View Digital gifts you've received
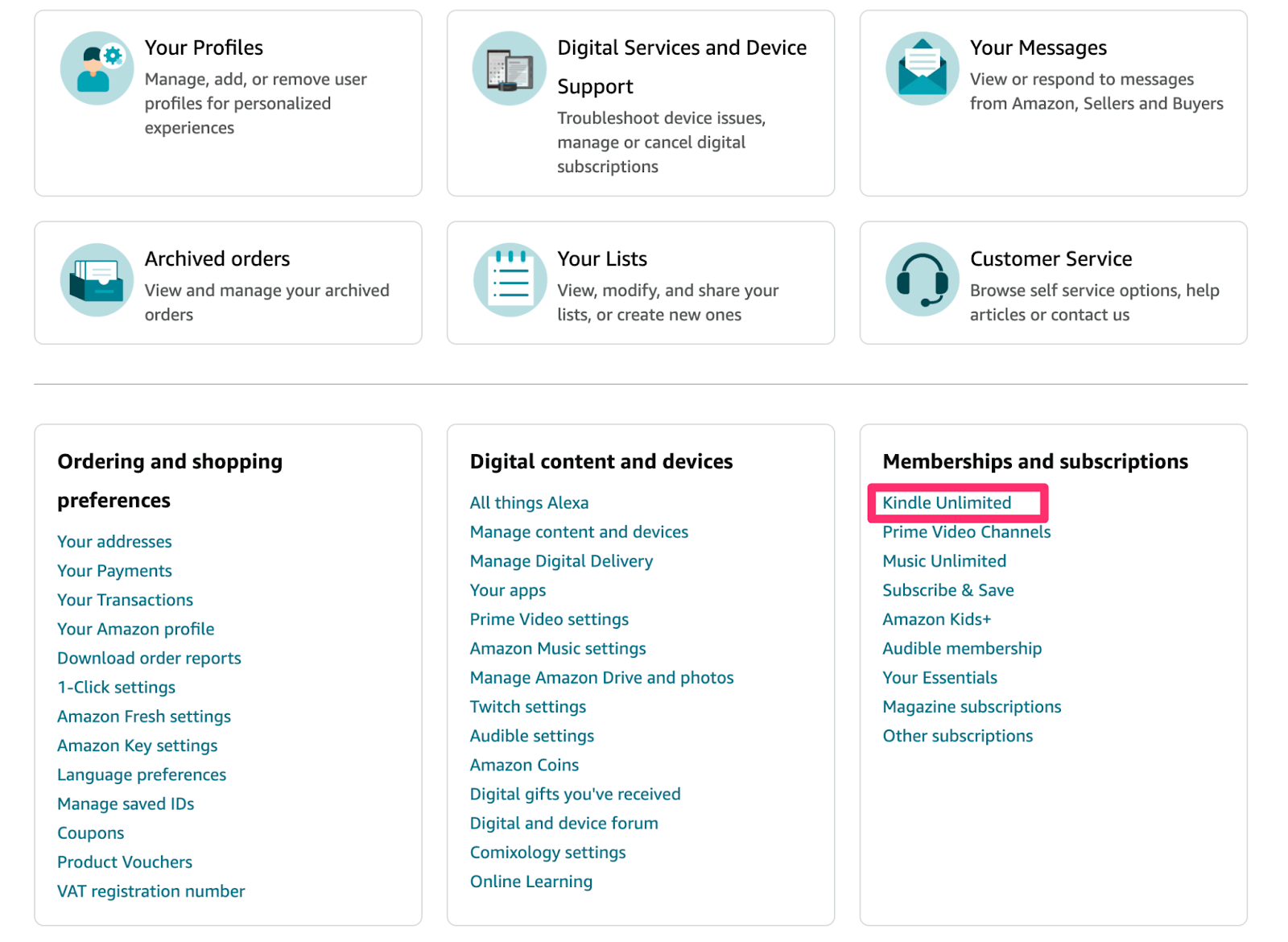This screenshot has width=1288, height=942. (x=575, y=794)
